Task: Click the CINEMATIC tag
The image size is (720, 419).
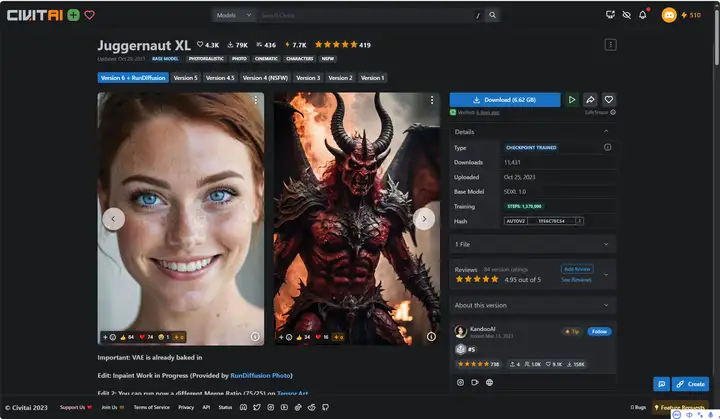Action: [266, 59]
